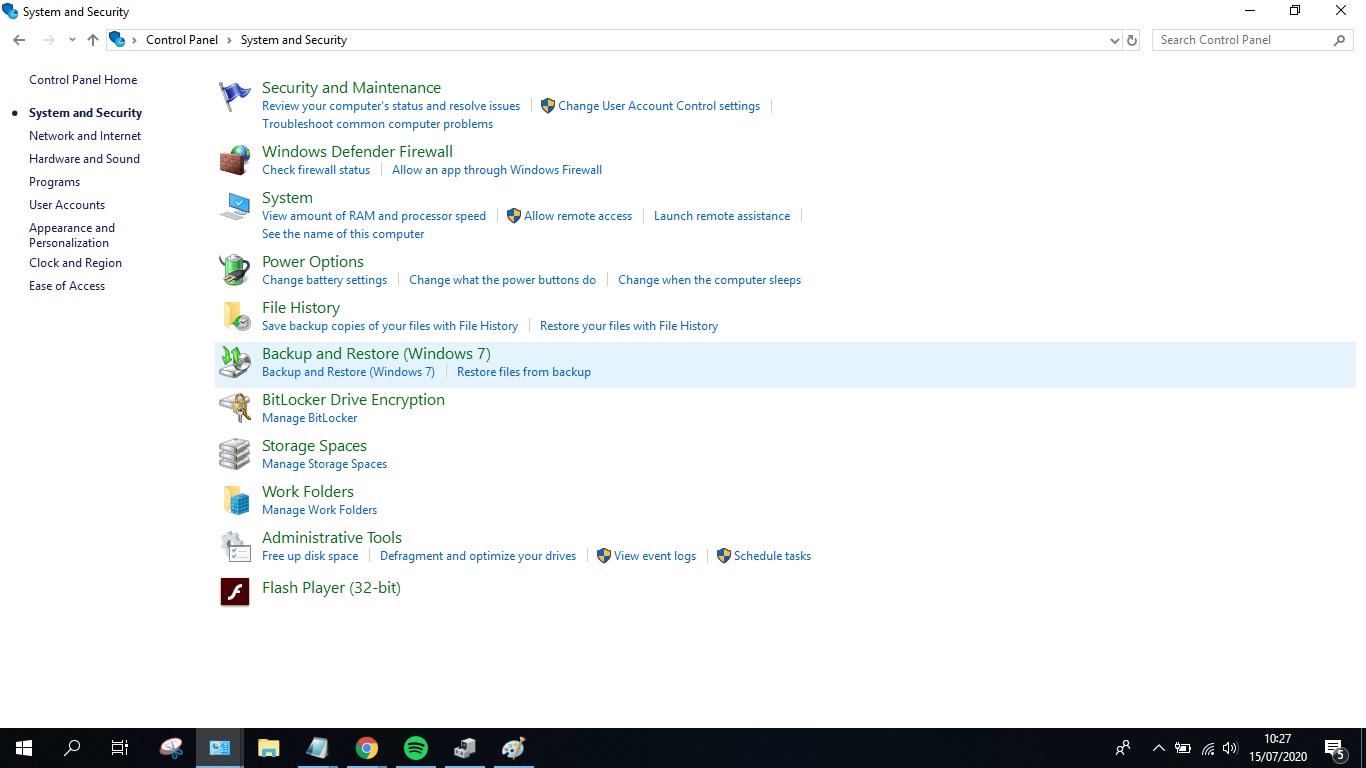Image resolution: width=1366 pixels, height=768 pixels.
Task: Open taskbar Search magnifier
Action: 72,748
